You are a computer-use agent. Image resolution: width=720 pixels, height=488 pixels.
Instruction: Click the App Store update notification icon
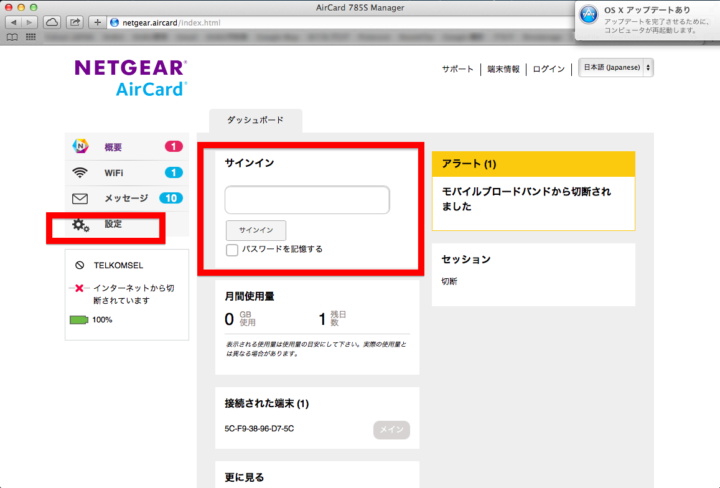pos(589,15)
